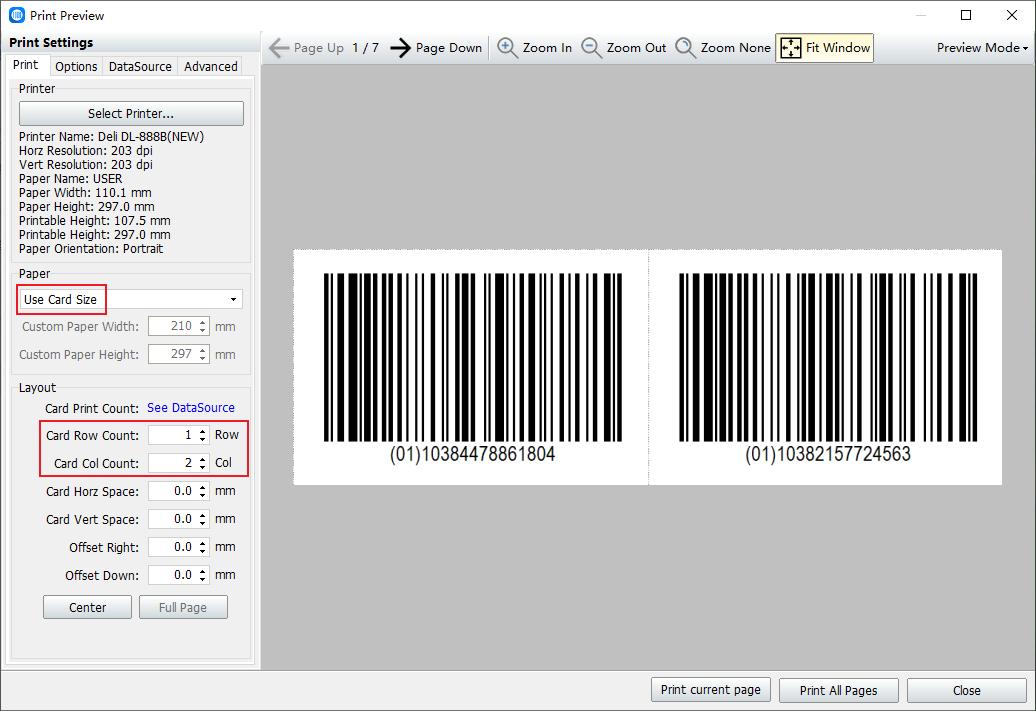
Task: Decrease Card Vert Space with down arrow
Action: click(x=203, y=523)
